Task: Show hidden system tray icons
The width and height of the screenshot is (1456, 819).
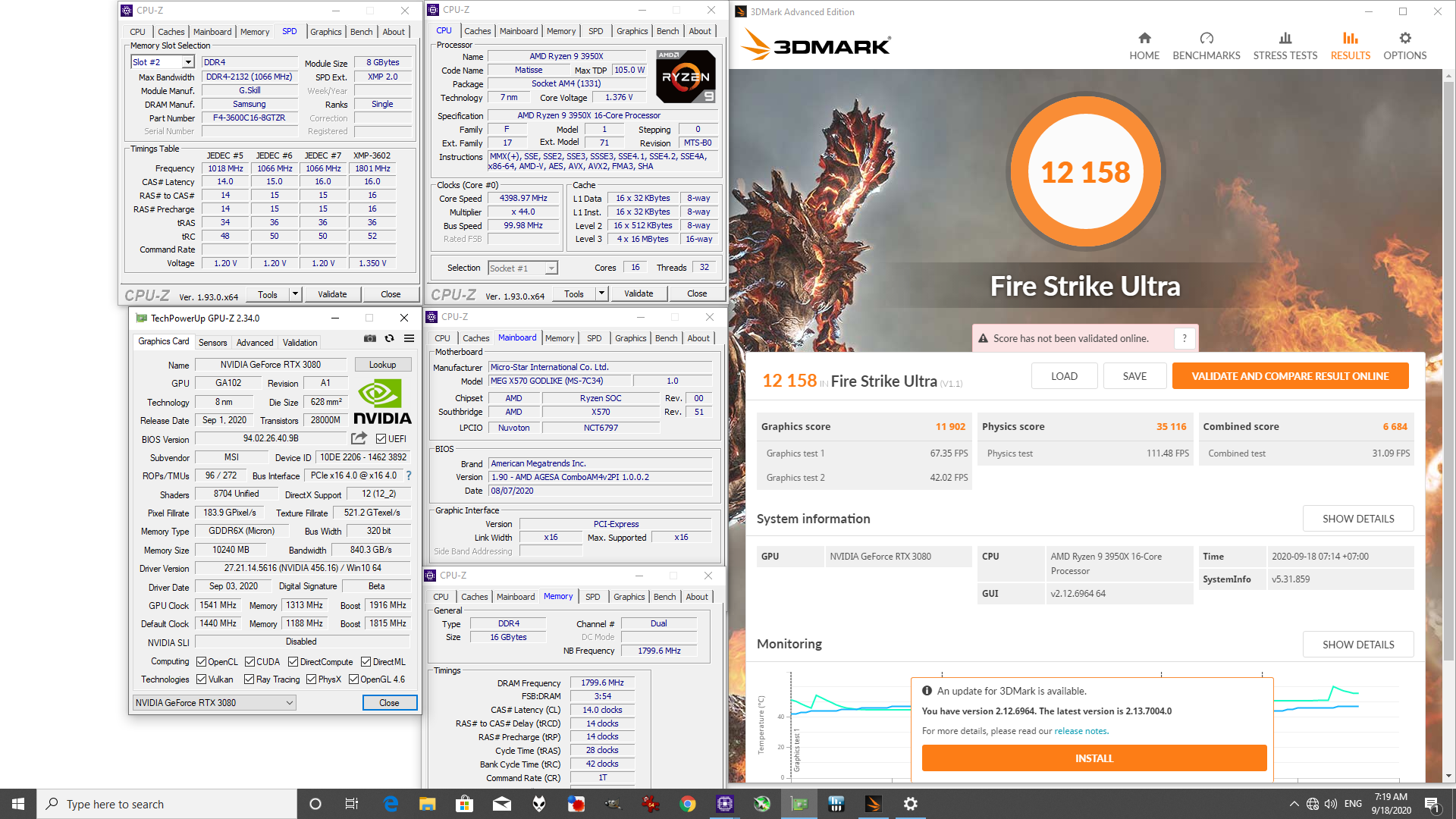Action: click(x=1294, y=804)
